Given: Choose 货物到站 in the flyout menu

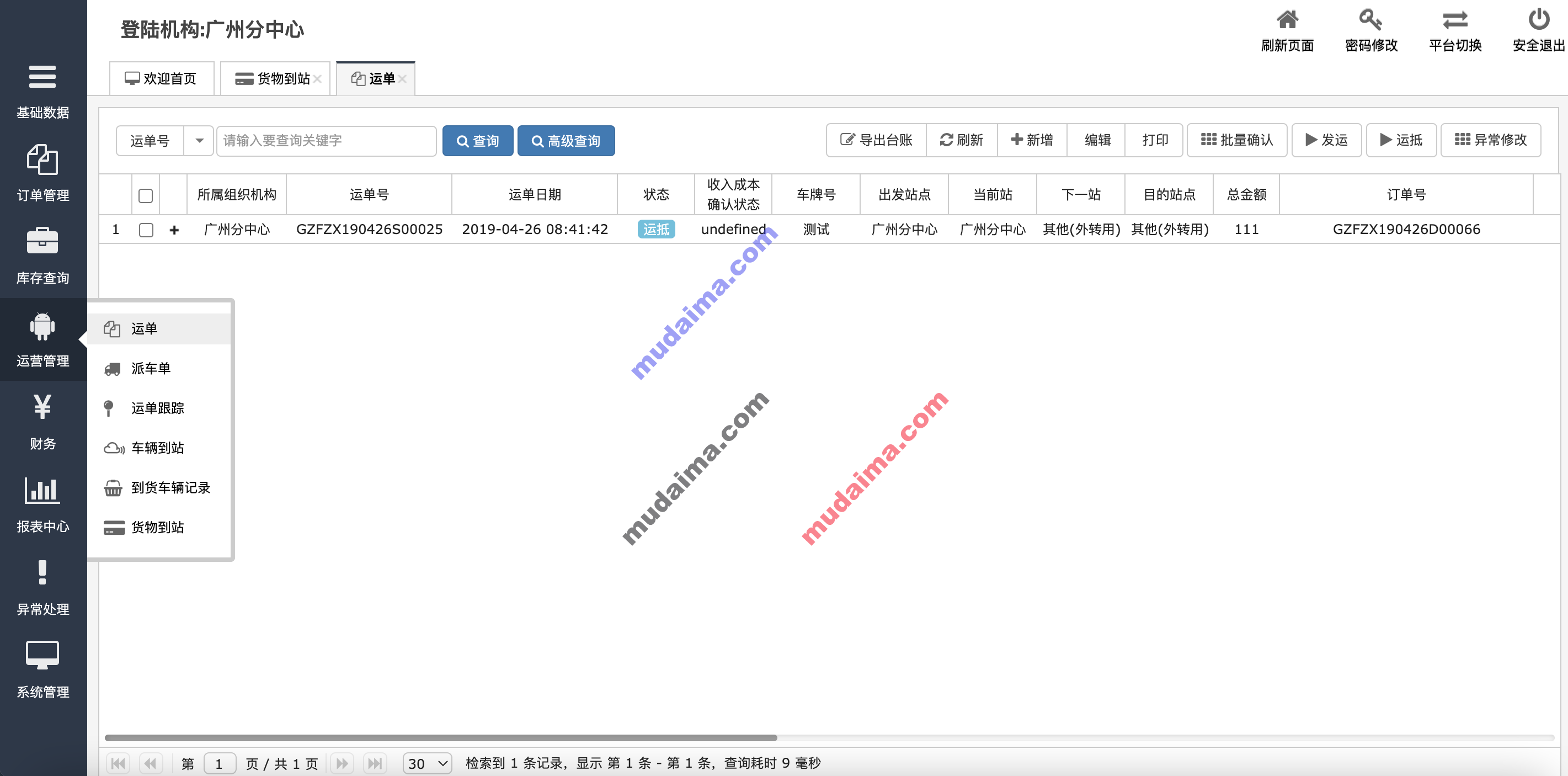Looking at the screenshot, I should click(159, 527).
